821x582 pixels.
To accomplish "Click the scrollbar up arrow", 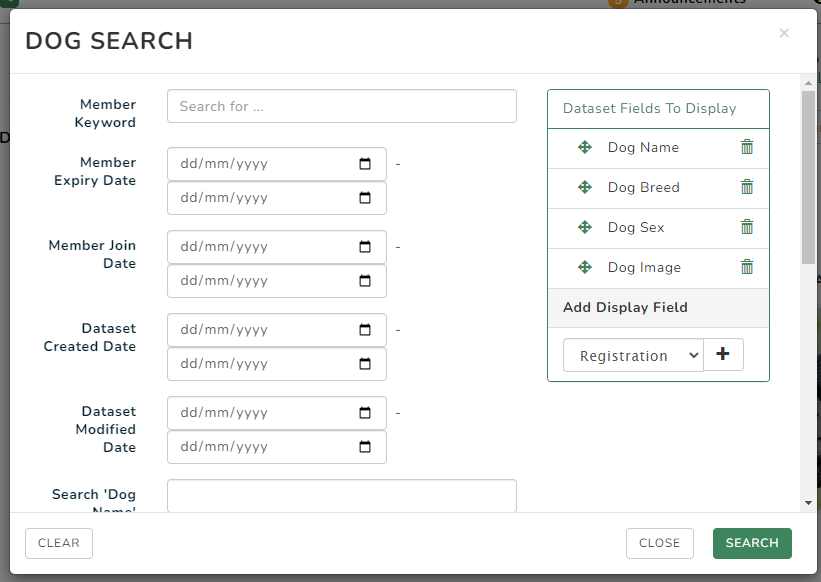I will pos(808,83).
